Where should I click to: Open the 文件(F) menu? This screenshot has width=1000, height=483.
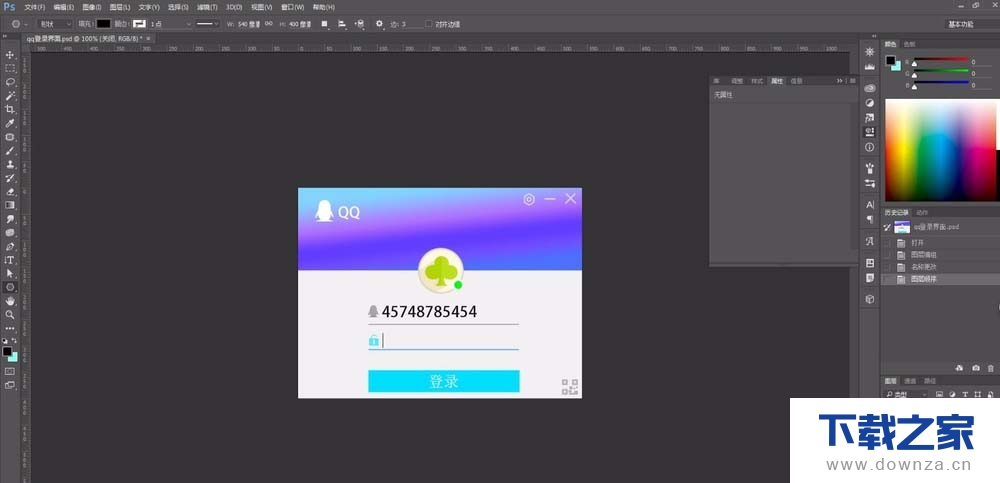pos(34,7)
